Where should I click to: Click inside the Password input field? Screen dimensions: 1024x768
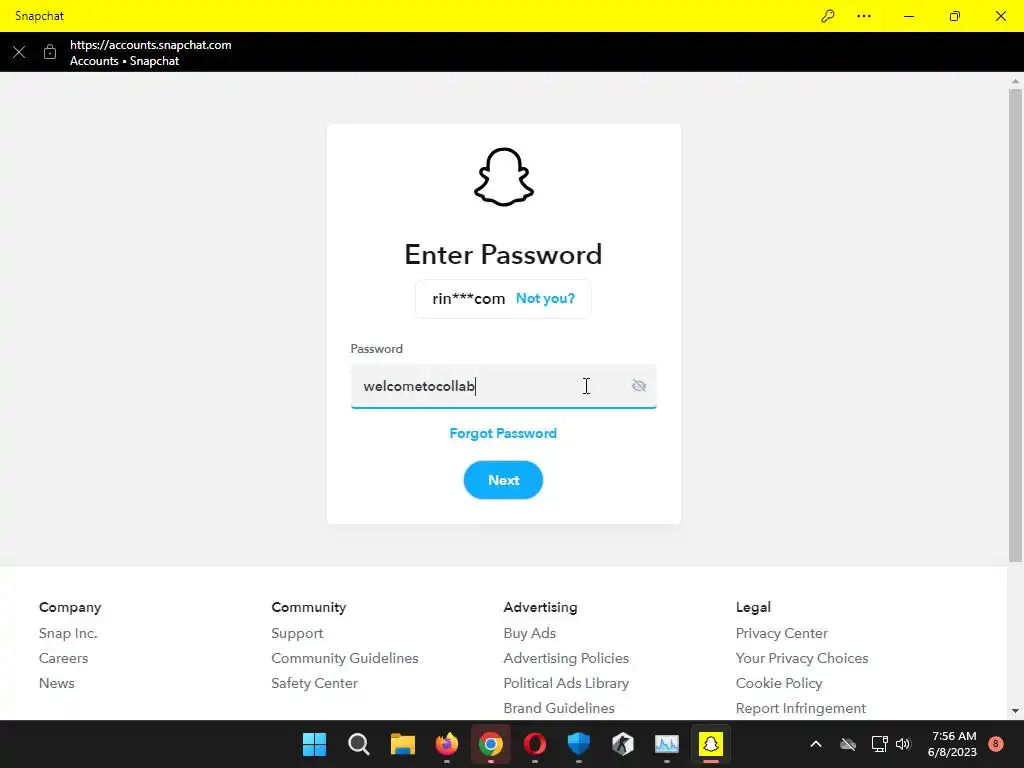(503, 386)
